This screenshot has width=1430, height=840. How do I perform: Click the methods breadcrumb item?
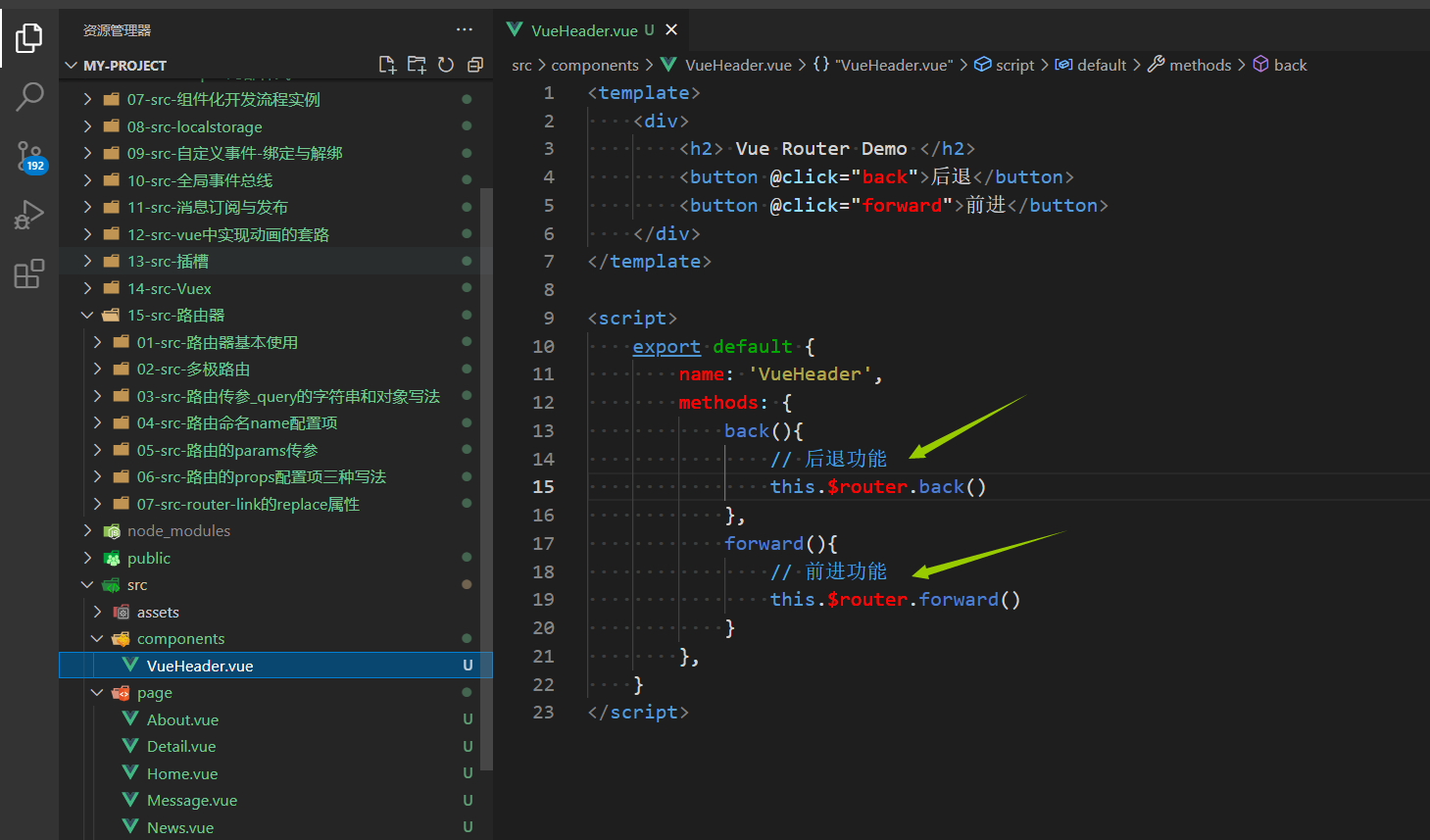[1189, 65]
